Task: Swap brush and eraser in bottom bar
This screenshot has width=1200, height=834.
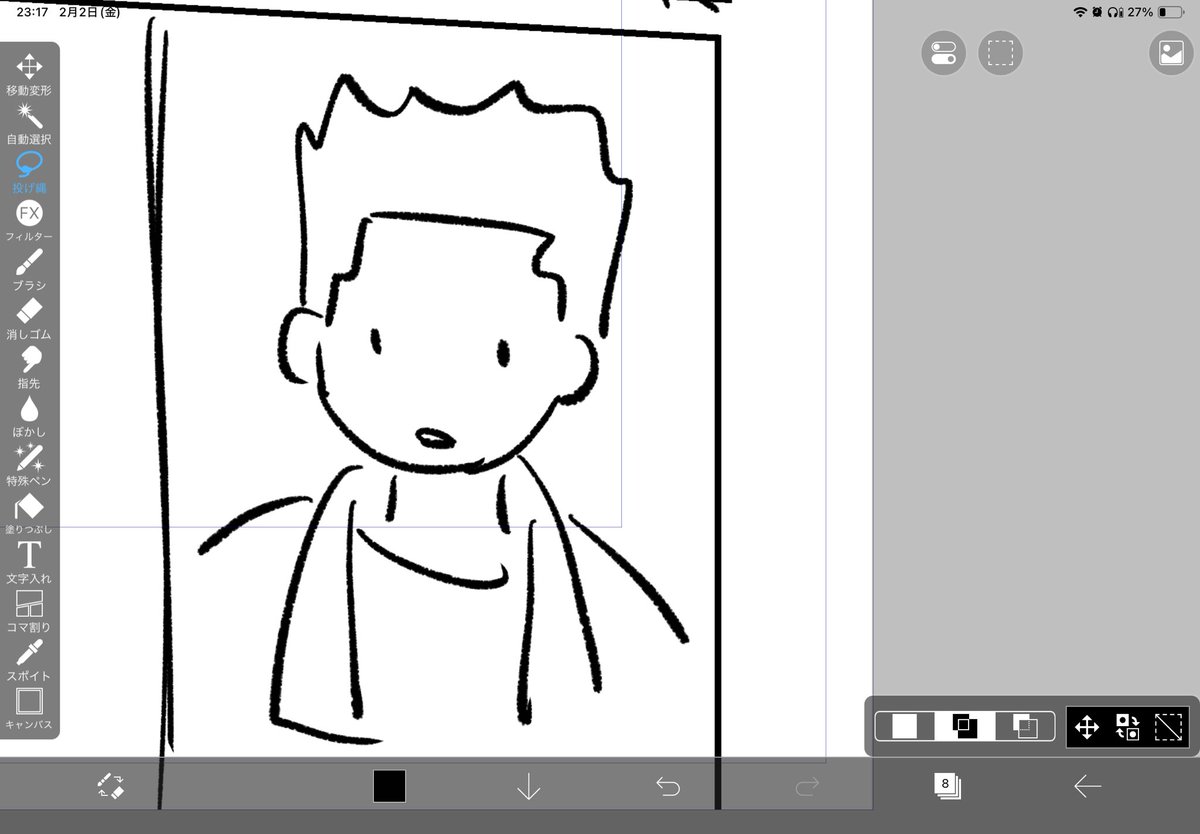Action: [x=110, y=786]
